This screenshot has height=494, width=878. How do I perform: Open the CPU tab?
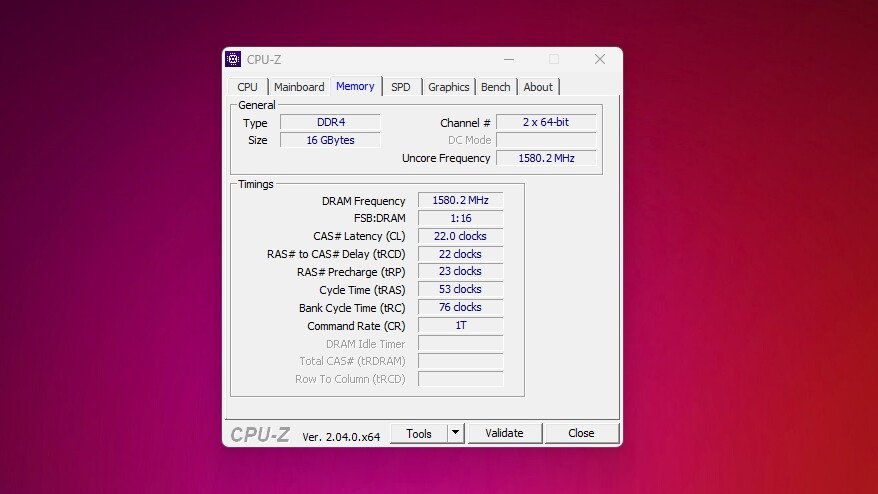tap(247, 87)
